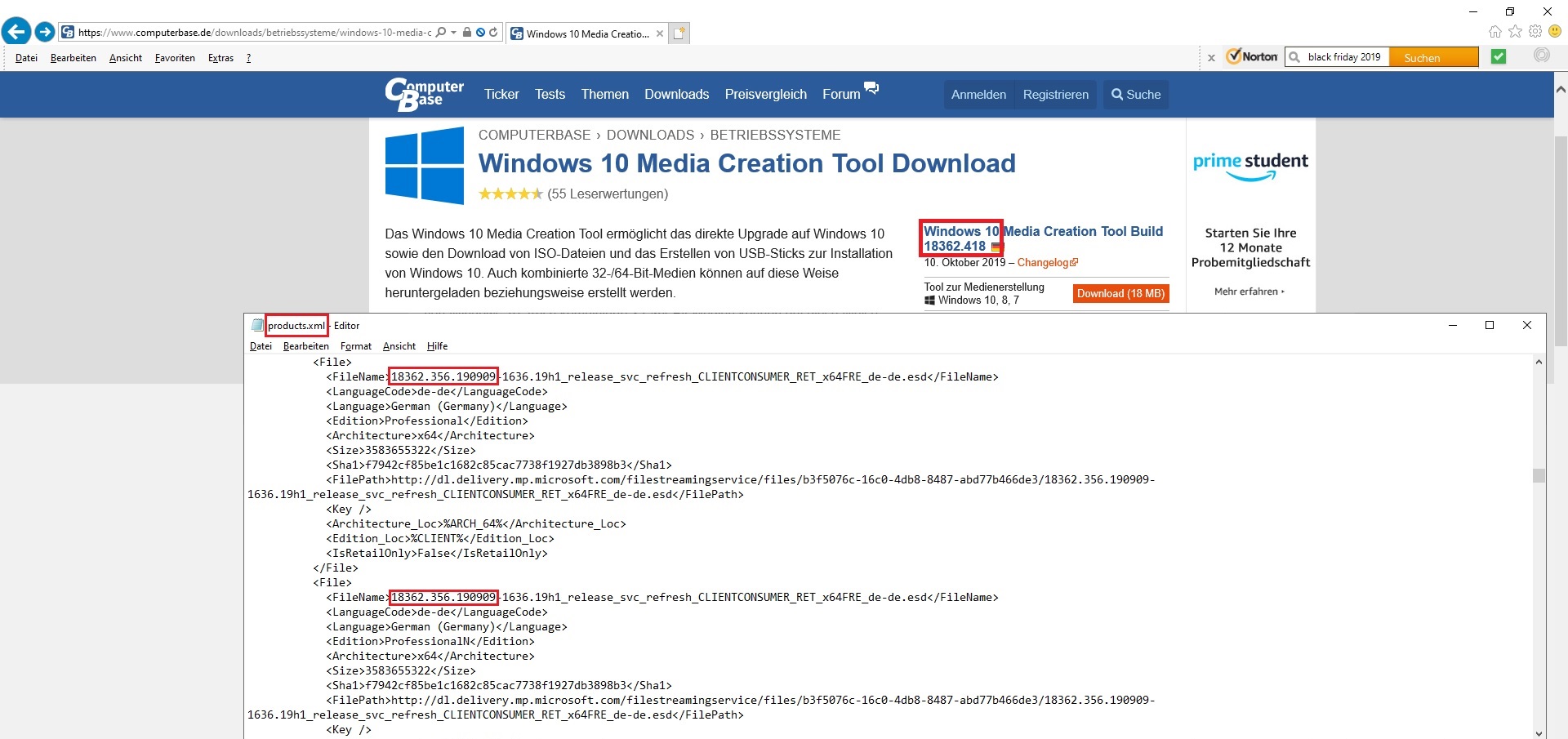Click the Norton logo in the toolbar
Viewport: 1568px width, 739px height.
pos(1252,56)
